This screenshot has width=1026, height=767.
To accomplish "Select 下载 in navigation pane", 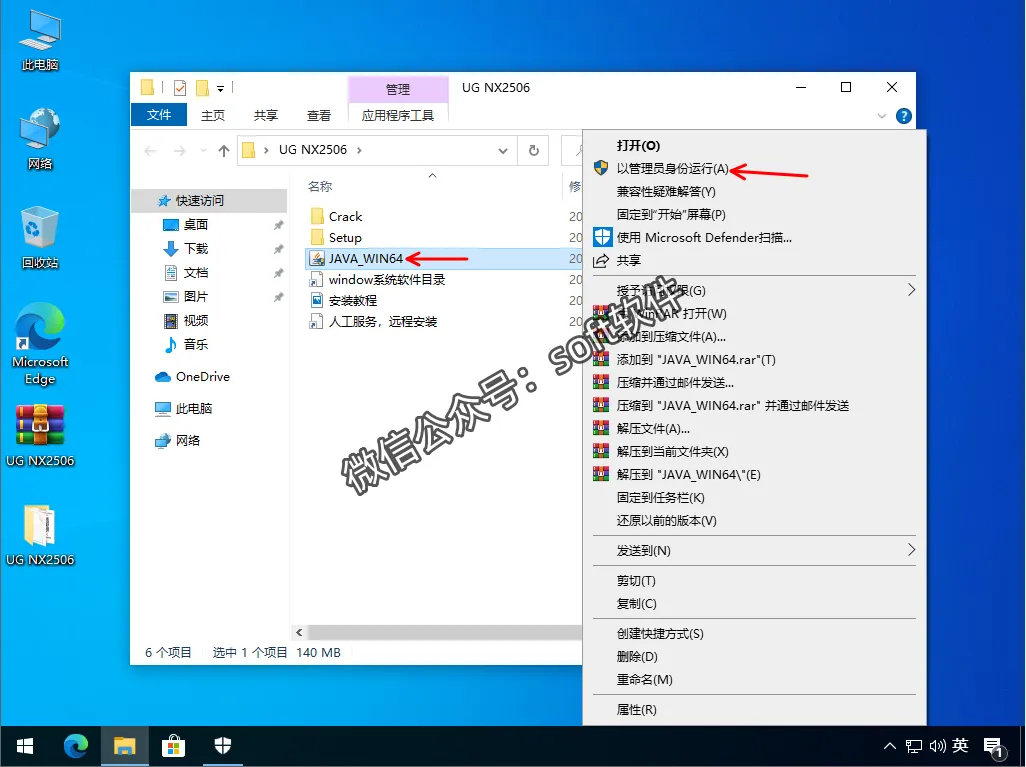I will pyautogui.click(x=196, y=249).
